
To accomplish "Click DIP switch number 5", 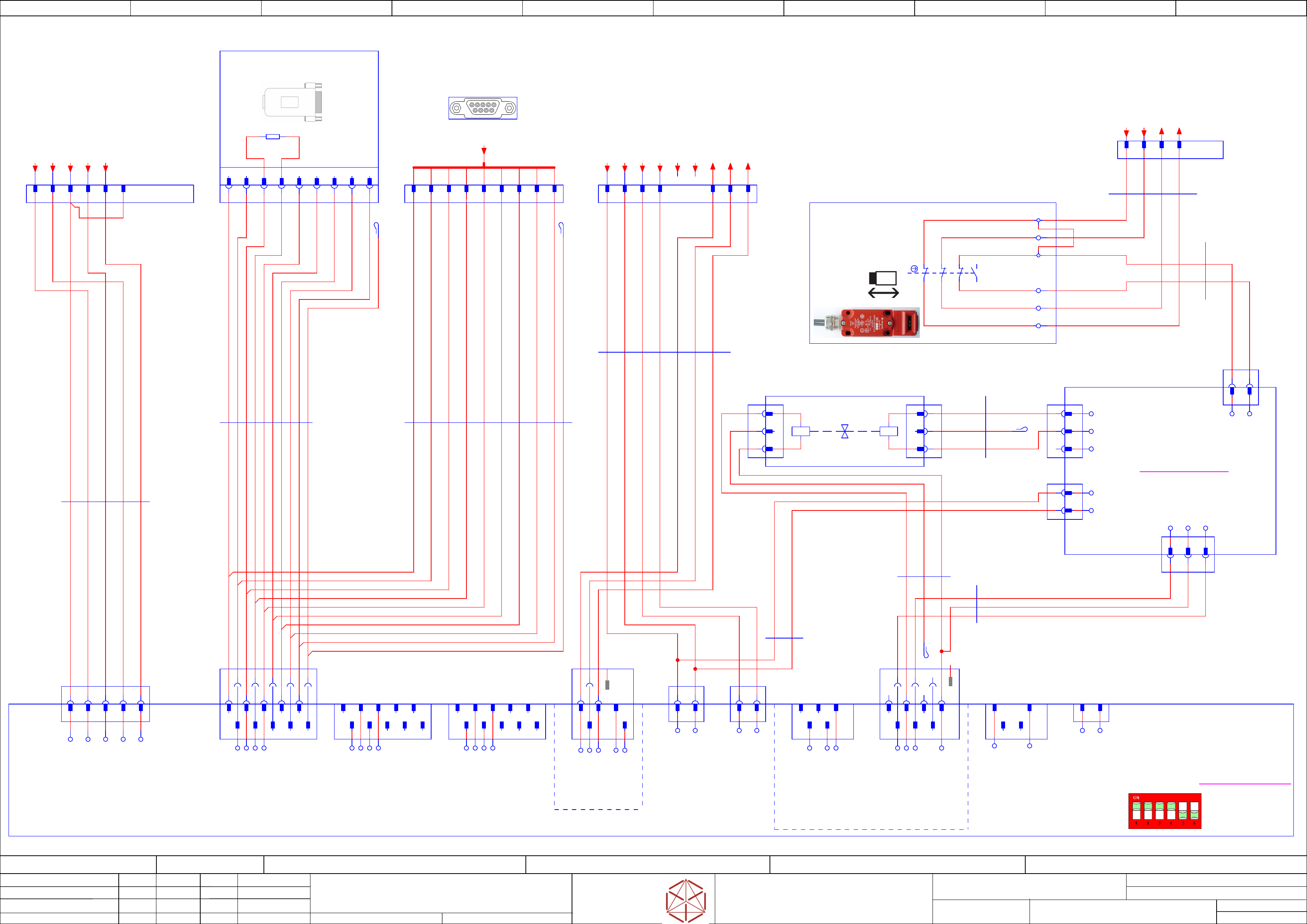I will pos(1183,811).
